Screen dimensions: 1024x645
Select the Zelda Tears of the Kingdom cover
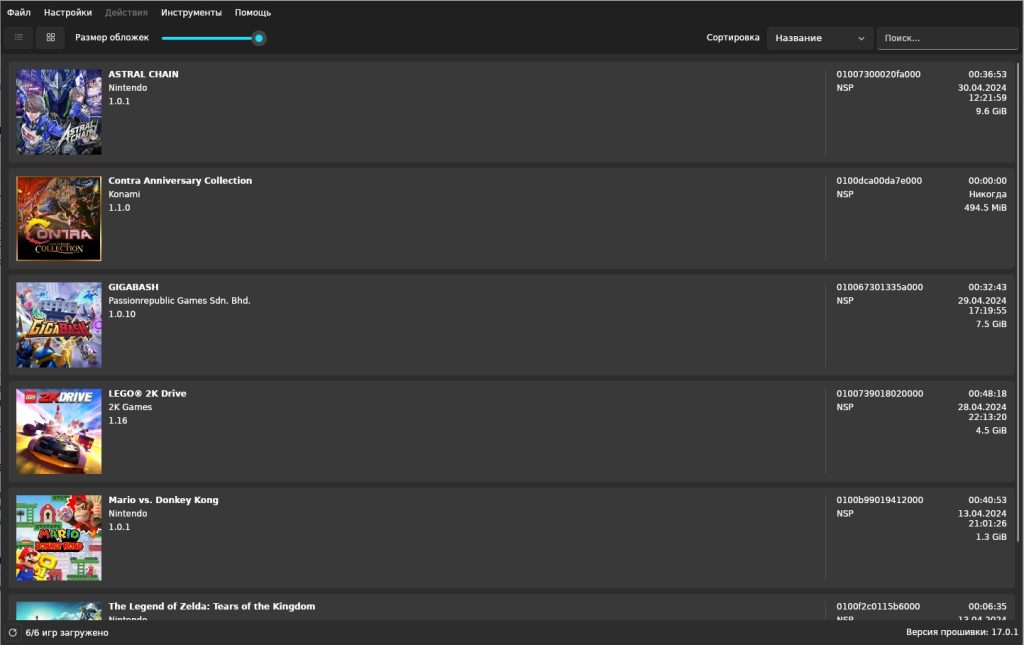click(59, 611)
